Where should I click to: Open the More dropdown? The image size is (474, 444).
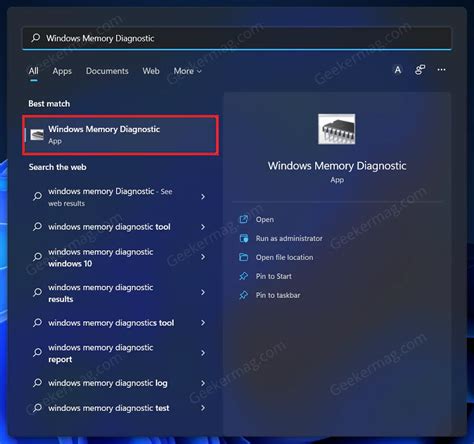click(x=187, y=71)
